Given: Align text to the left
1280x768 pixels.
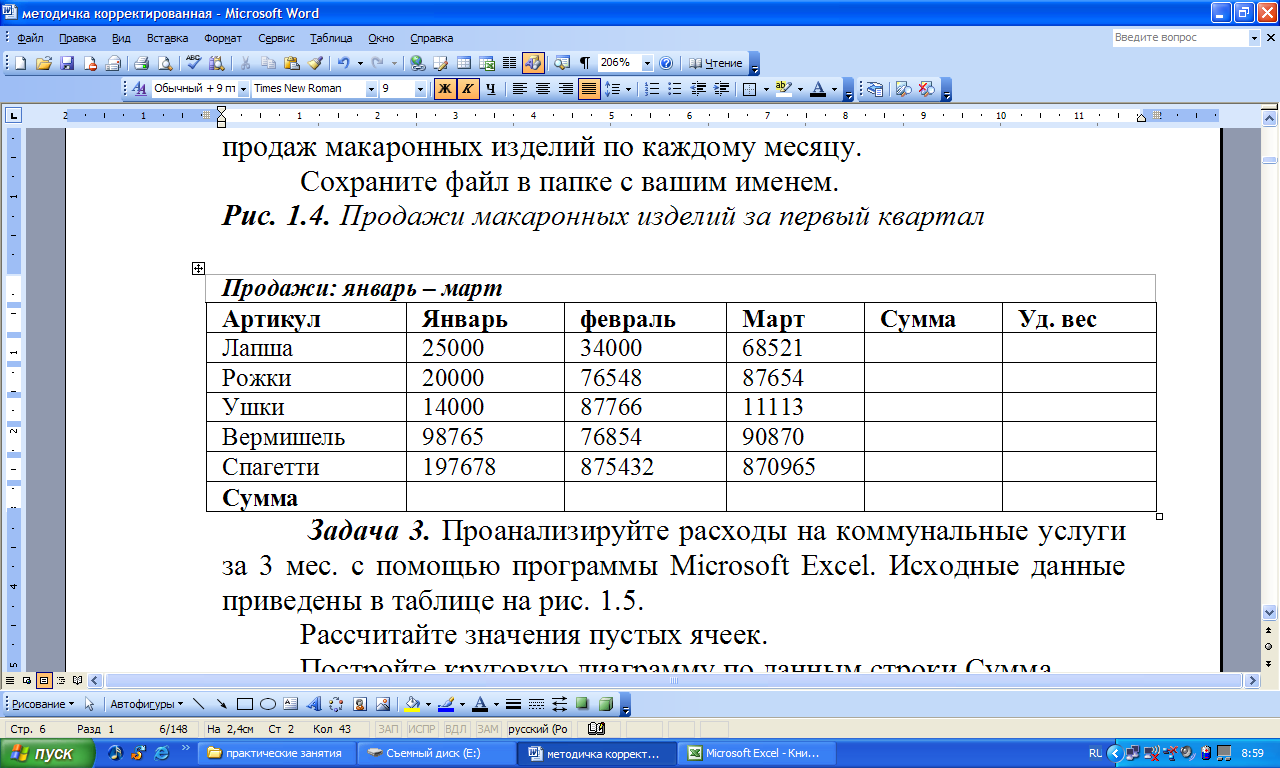Looking at the screenshot, I should pos(520,88).
